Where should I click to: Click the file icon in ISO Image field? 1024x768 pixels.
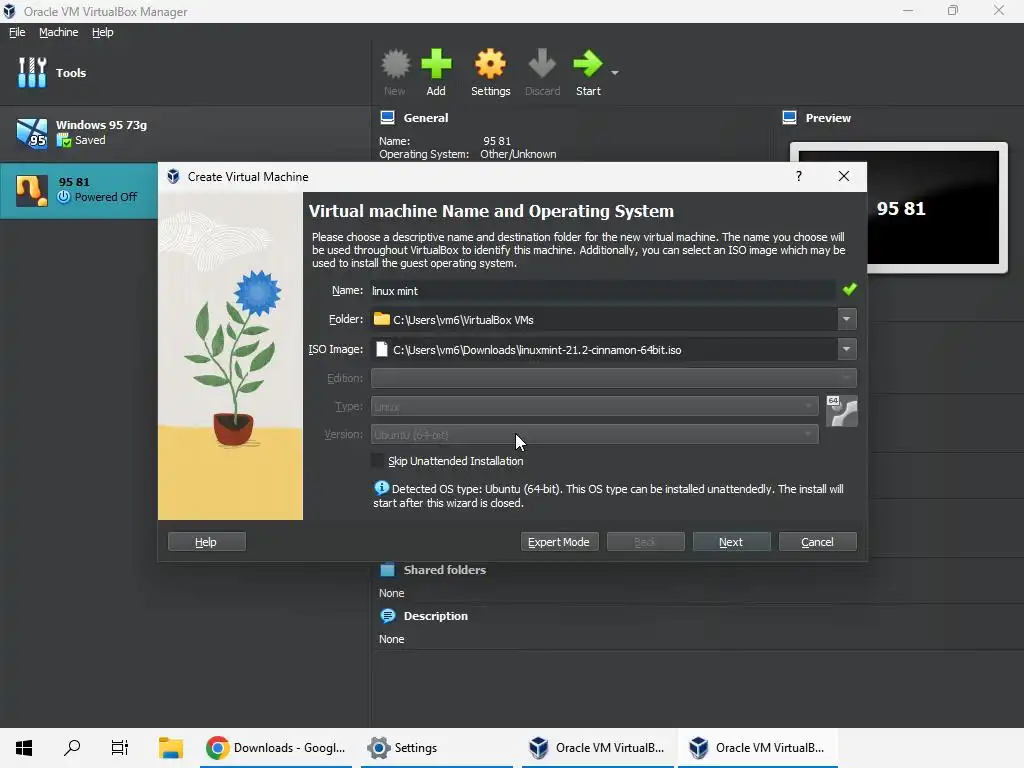click(x=382, y=349)
